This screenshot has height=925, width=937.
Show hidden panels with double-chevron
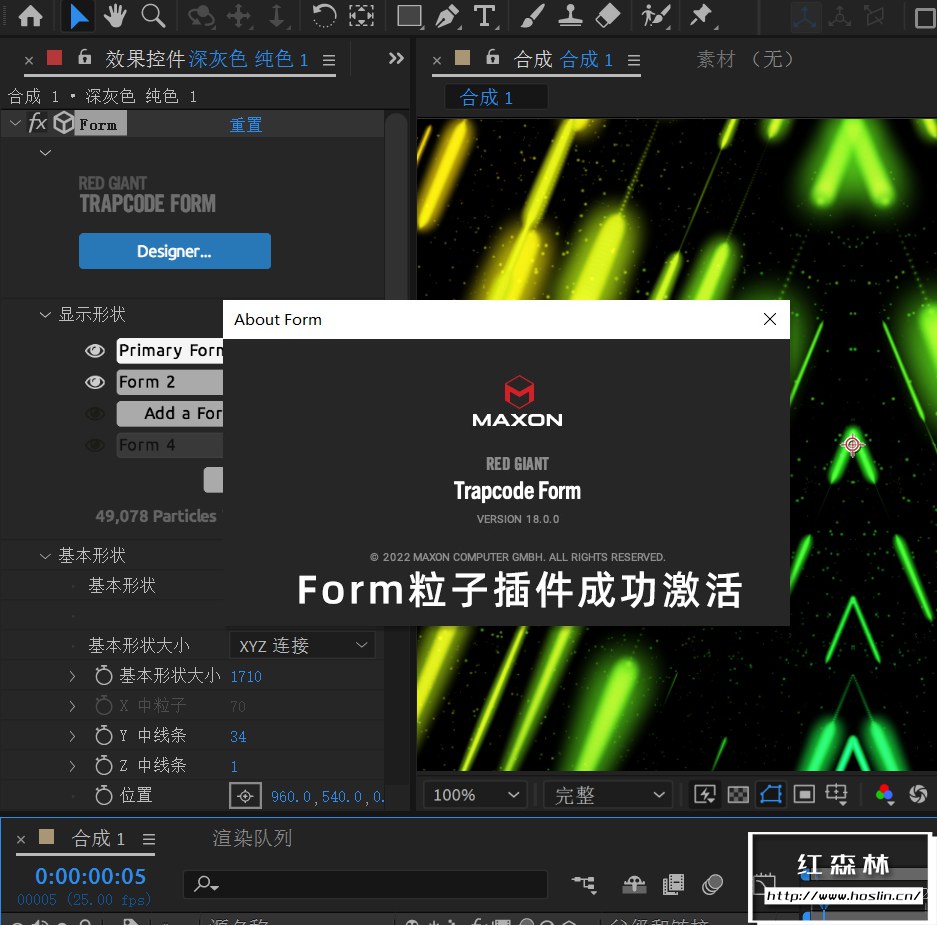coord(396,59)
